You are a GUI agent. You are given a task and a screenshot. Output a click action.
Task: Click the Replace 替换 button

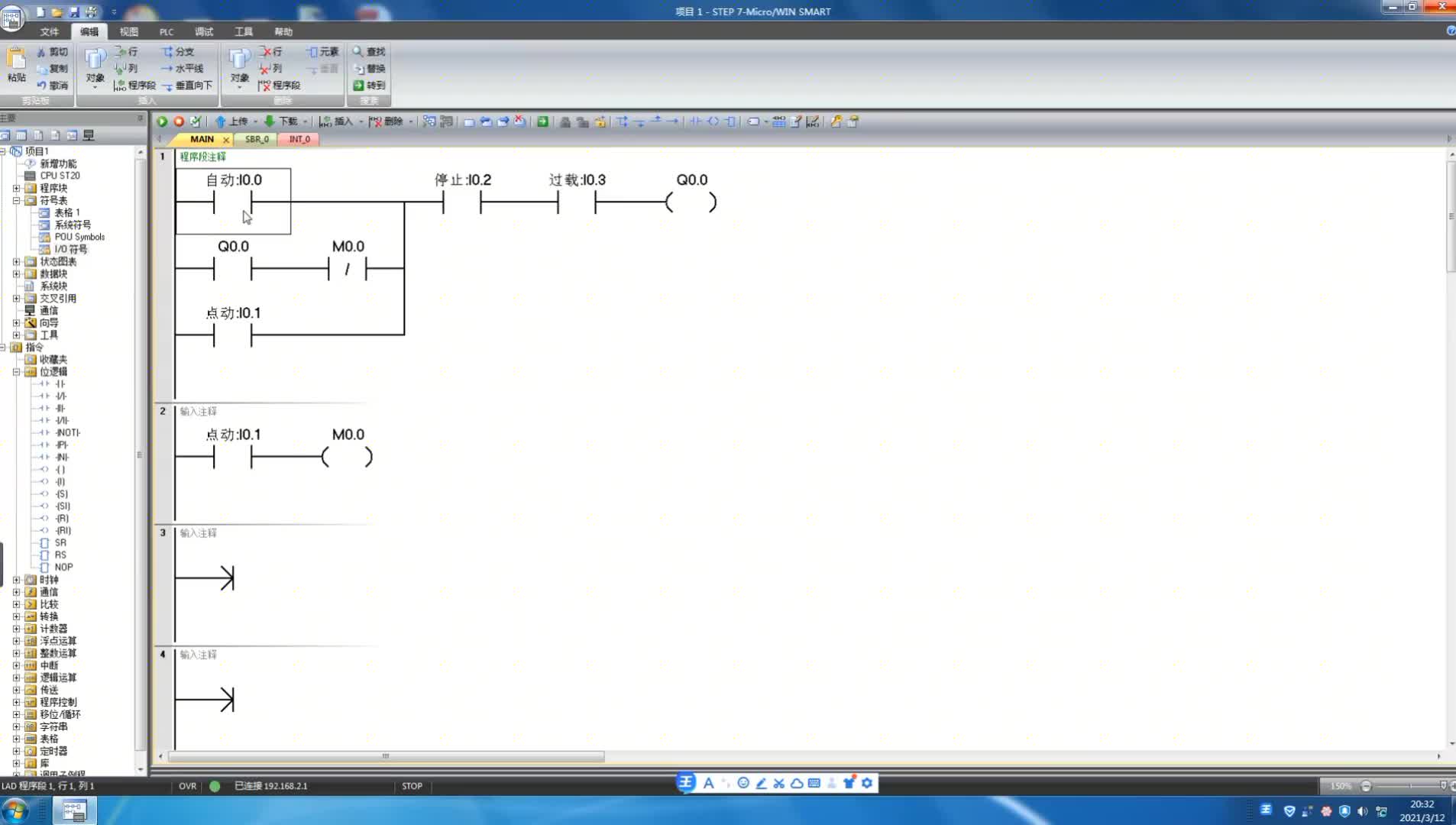click(369, 69)
